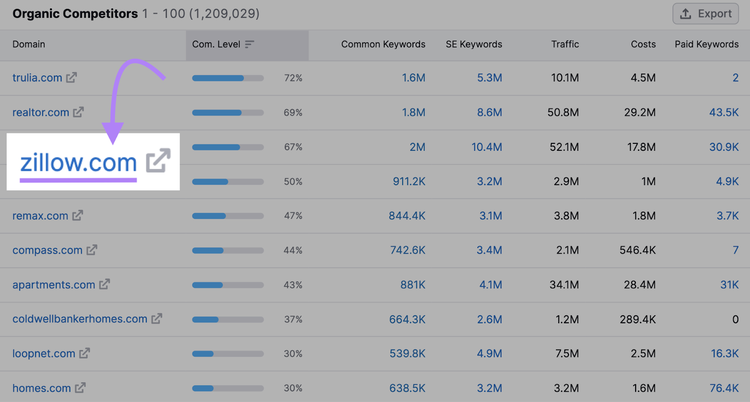The height and width of the screenshot is (402, 750).
Task: Open realtor.com common keywords 1.8M
Action: click(414, 112)
